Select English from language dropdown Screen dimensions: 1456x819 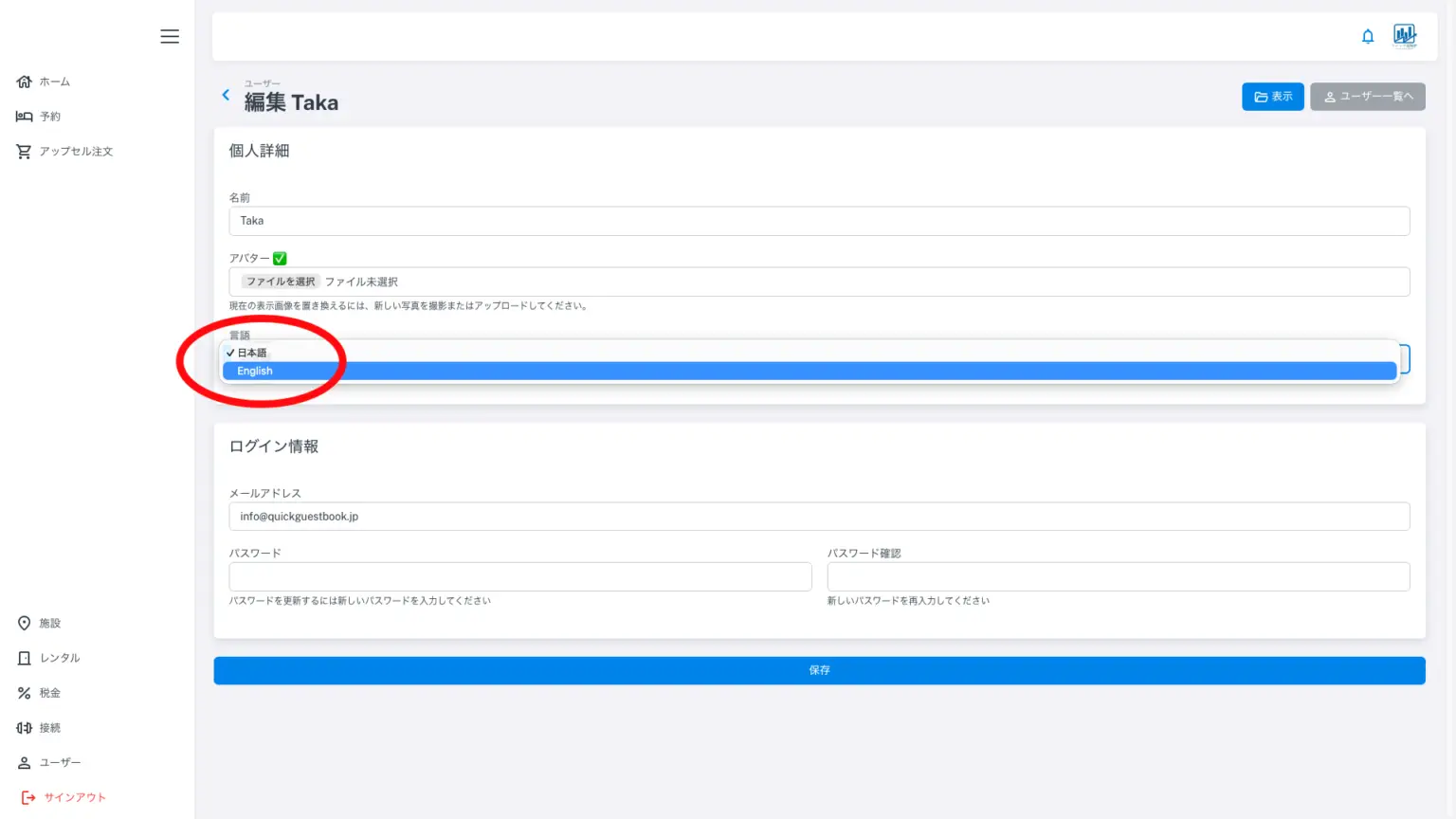pyautogui.click(x=255, y=371)
